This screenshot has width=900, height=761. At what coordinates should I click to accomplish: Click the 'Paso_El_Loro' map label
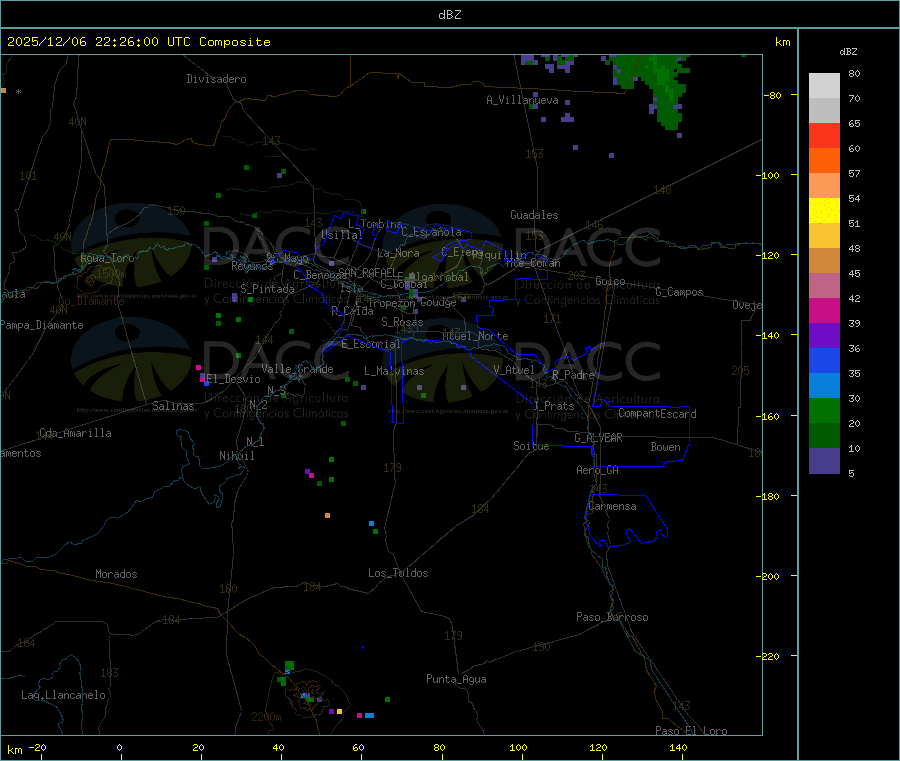point(692,731)
